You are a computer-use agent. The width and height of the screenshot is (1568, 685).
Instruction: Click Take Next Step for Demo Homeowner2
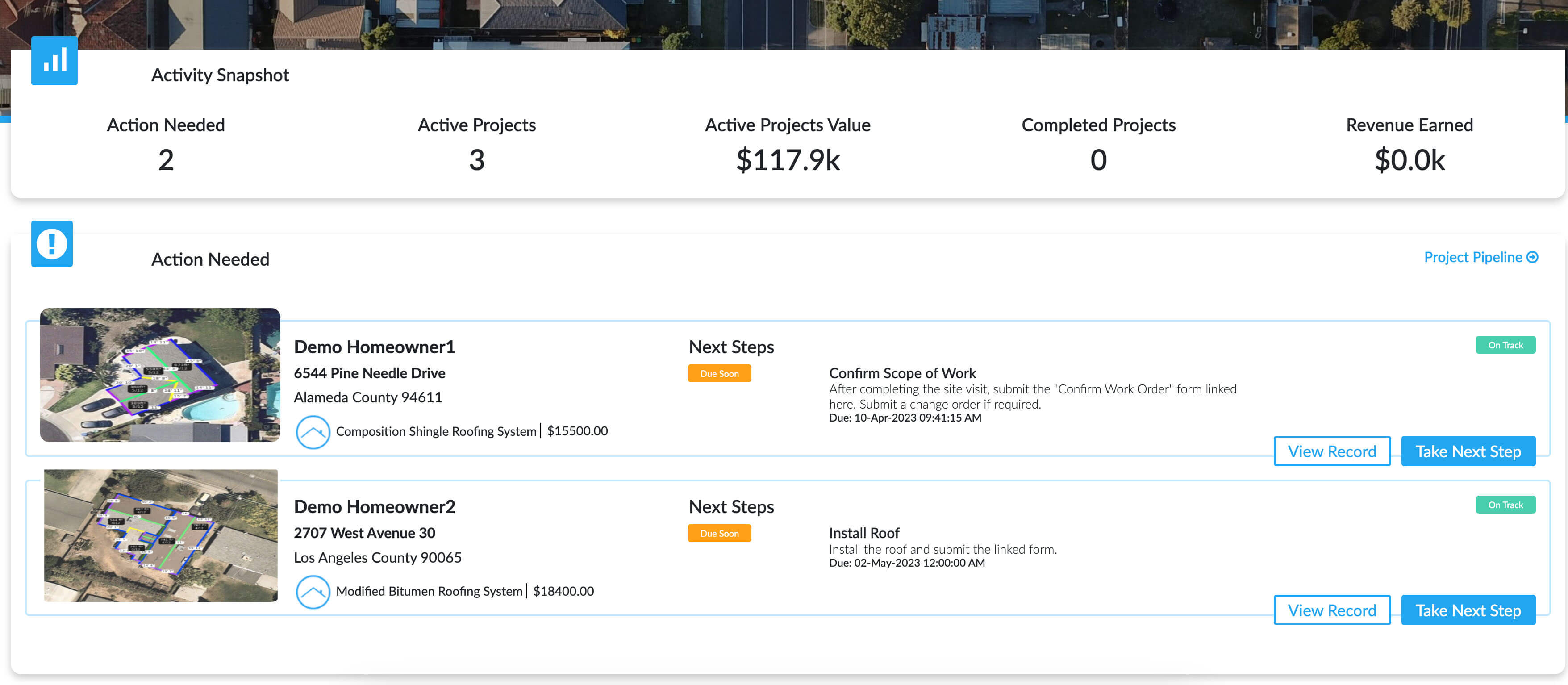tap(1468, 610)
